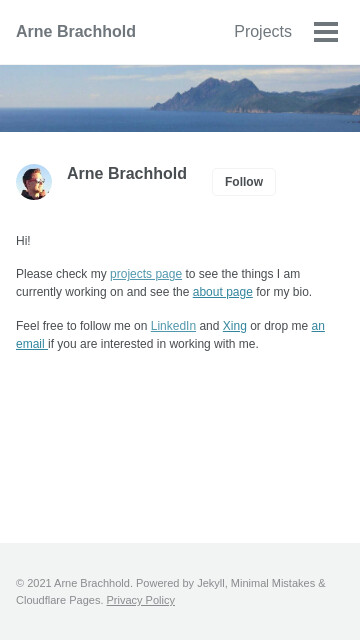
Task: Click the 'Feel free to follow me' paragraph
Action: click(170, 335)
